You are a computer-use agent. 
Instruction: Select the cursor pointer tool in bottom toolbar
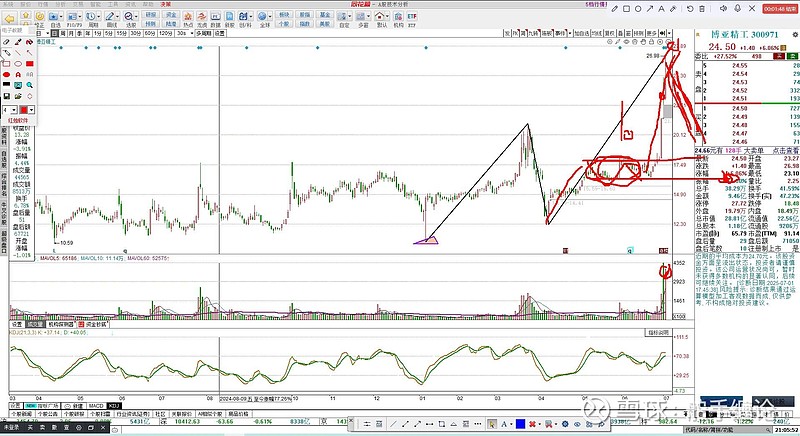(491, 424)
